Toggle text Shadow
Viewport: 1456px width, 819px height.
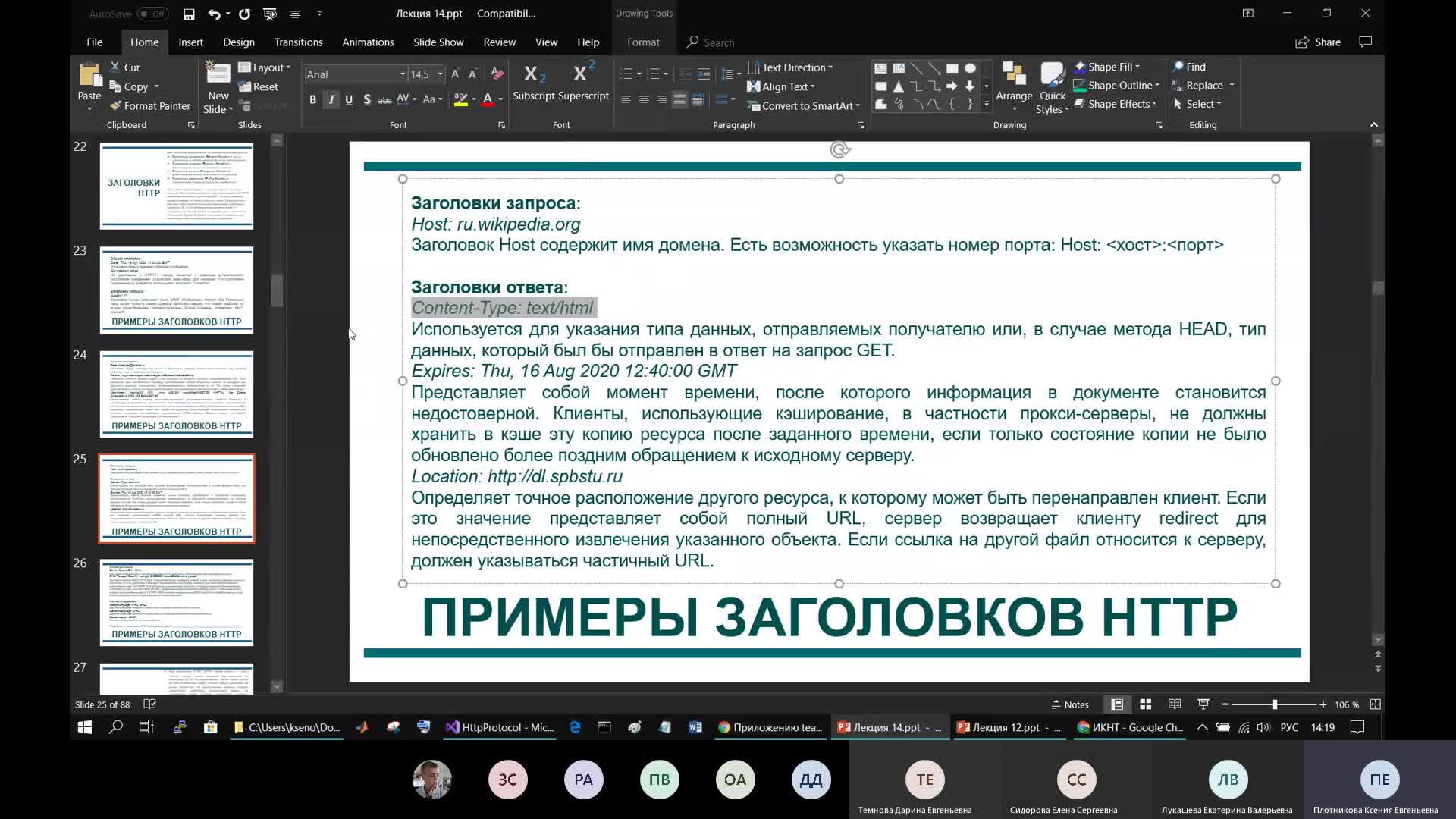367,99
